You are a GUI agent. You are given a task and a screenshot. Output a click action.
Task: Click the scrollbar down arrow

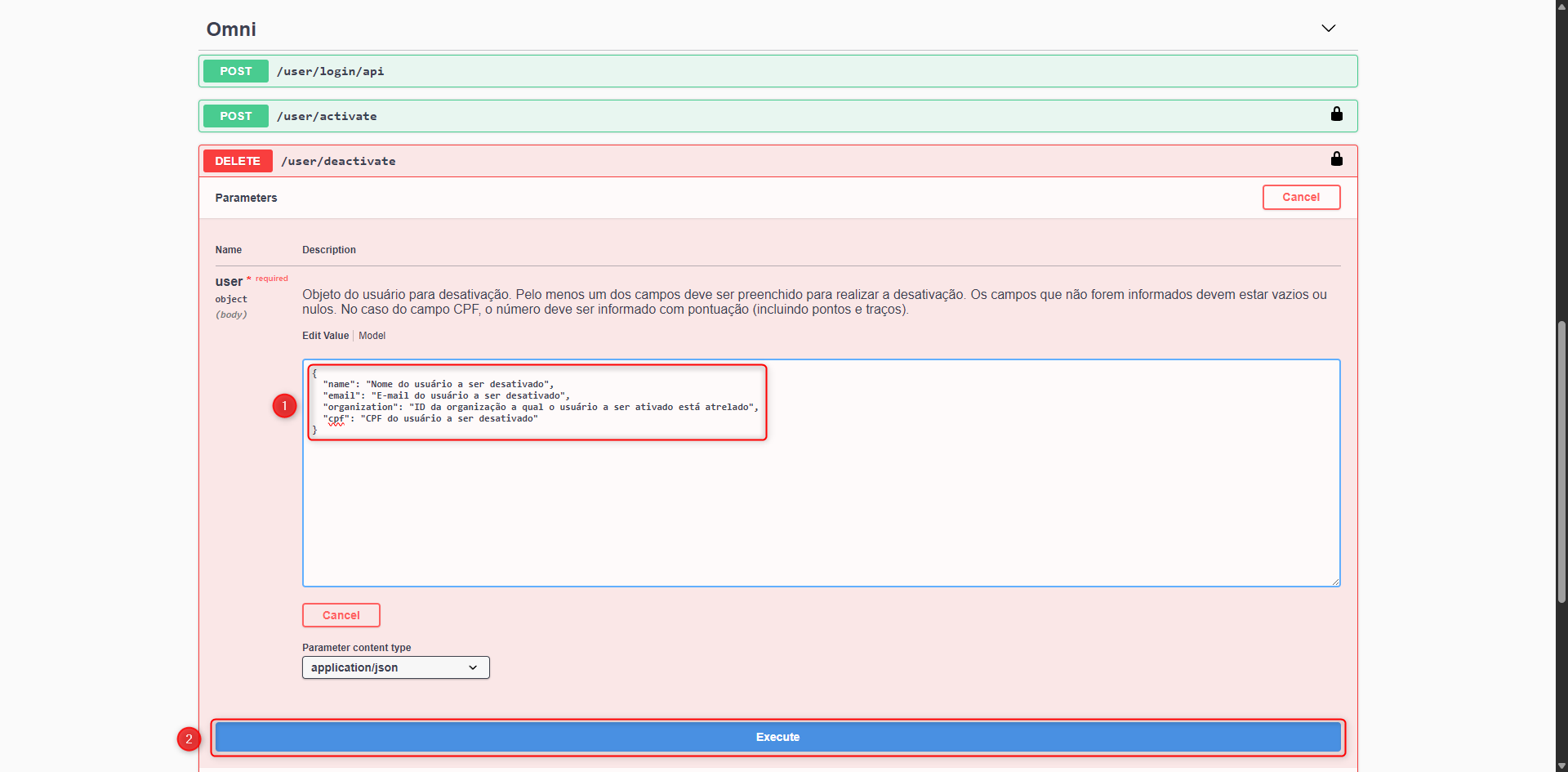coord(1560,765)
